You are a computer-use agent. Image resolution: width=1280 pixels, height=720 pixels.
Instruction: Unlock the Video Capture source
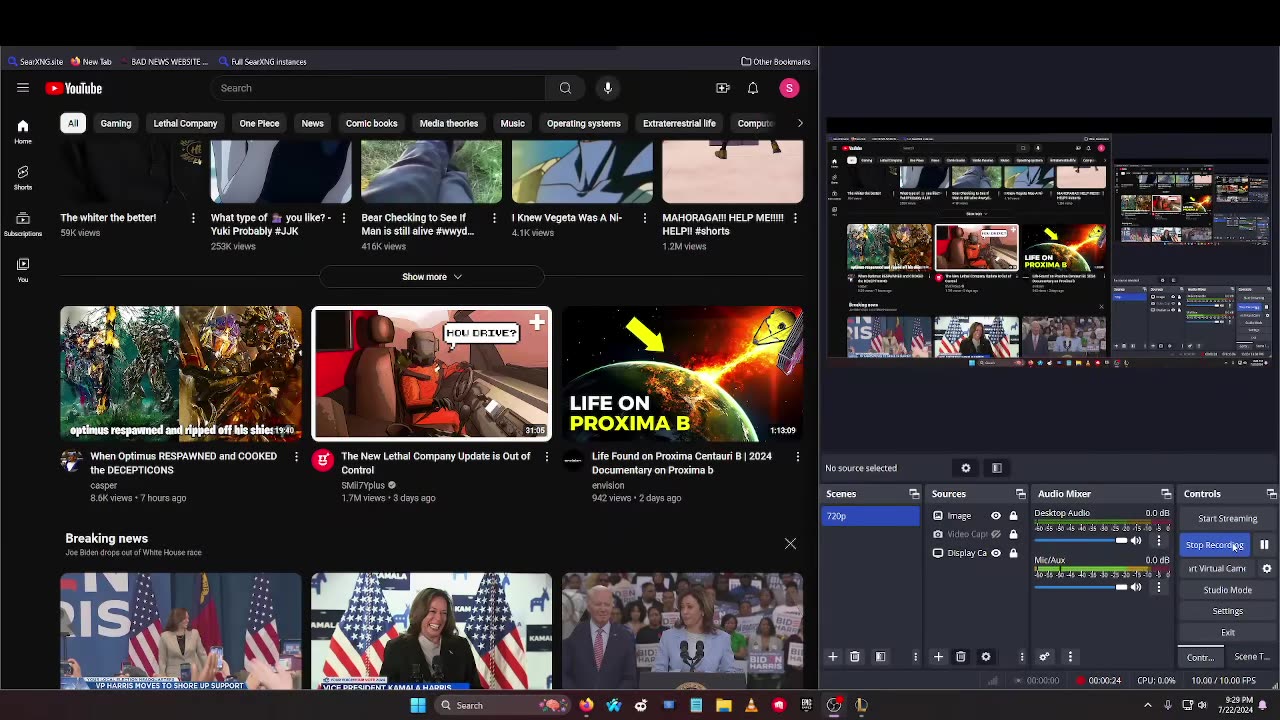[1013, 534]
